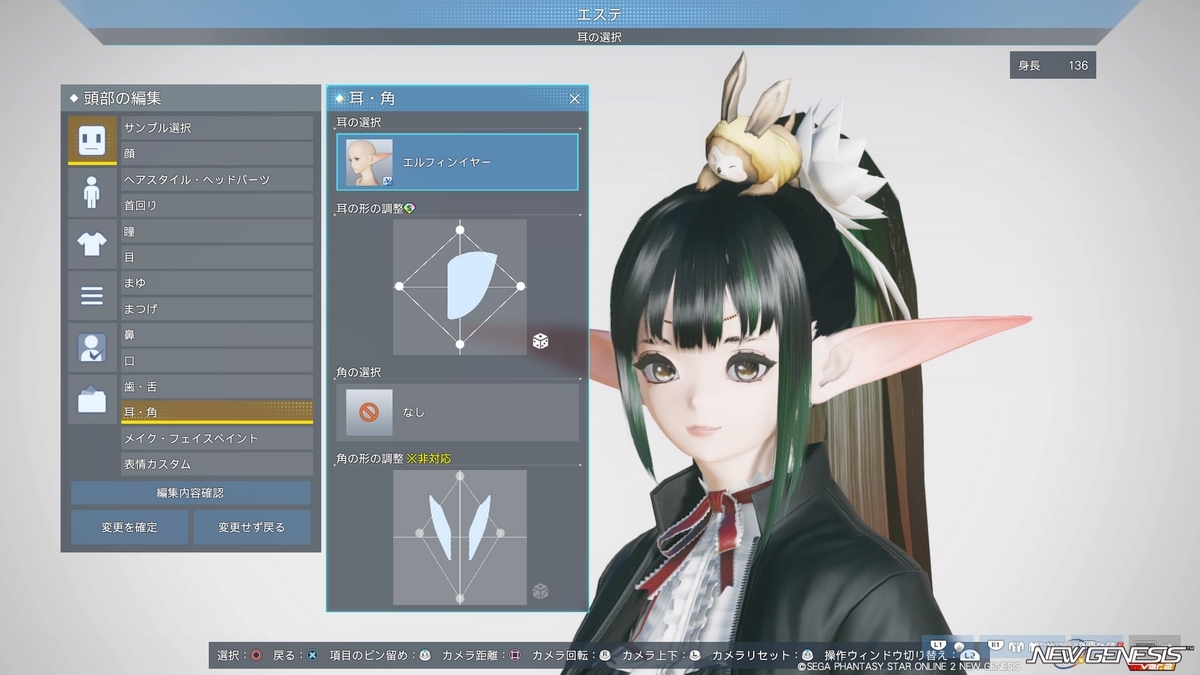Click 戻る cross button hint
The height and width of the screenshot is (675, 1200).
tap(313, 655)
